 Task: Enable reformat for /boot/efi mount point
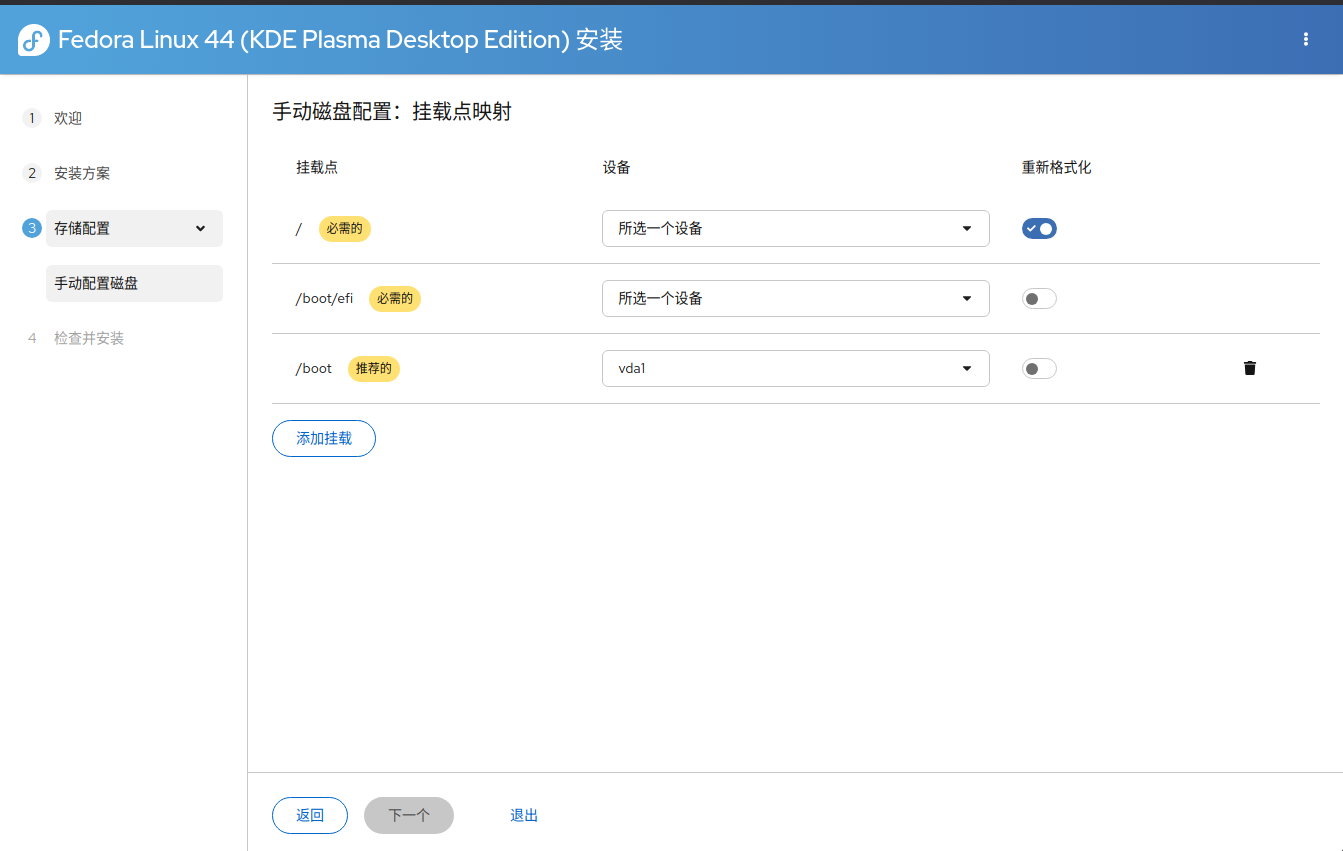tap(1039, 299)
